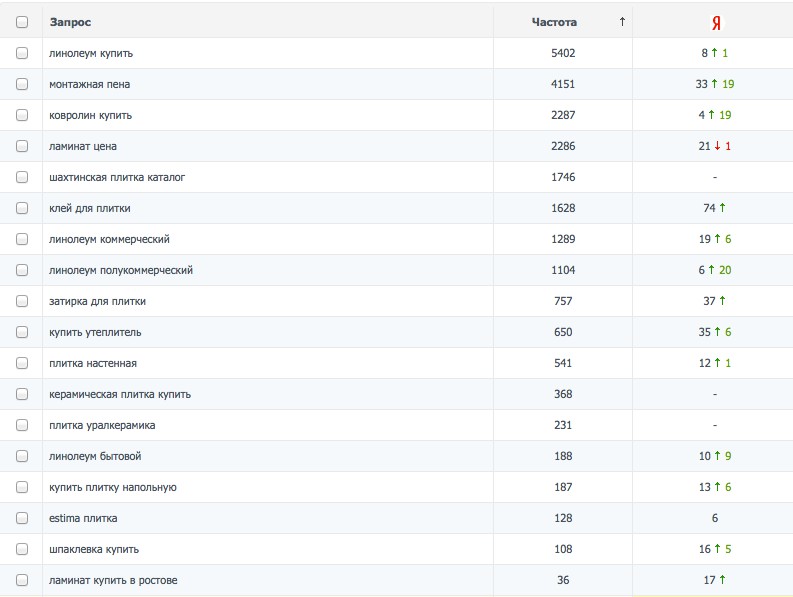Click the query купить утеплитель
Viewport: 793px width, 597px height.
point(95,332)
